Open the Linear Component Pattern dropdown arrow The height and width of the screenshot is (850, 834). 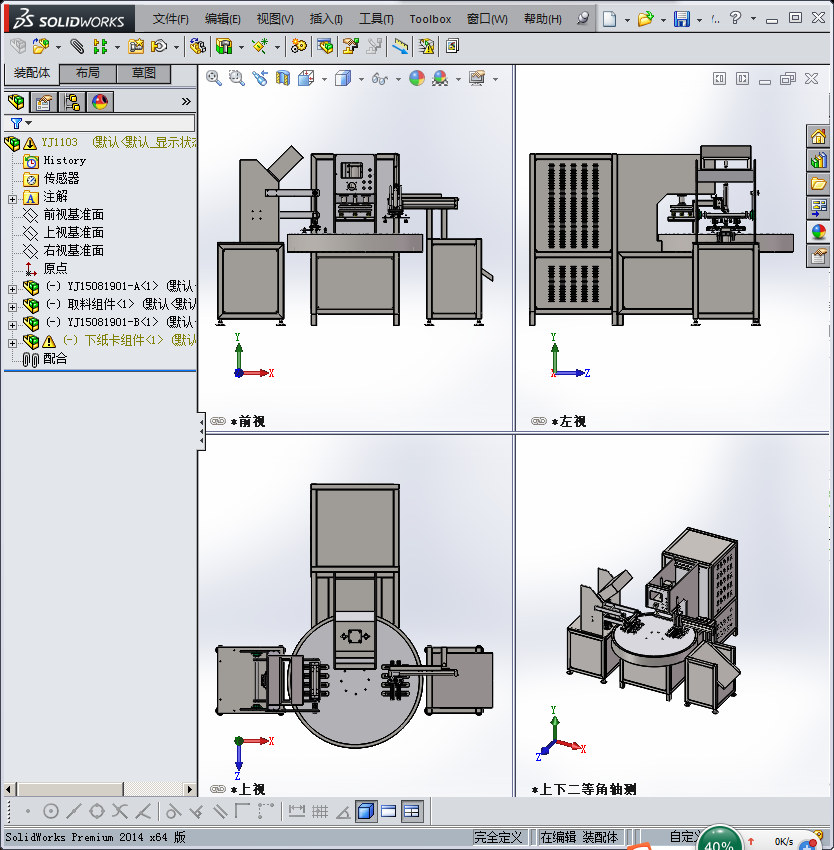[117, 48]
